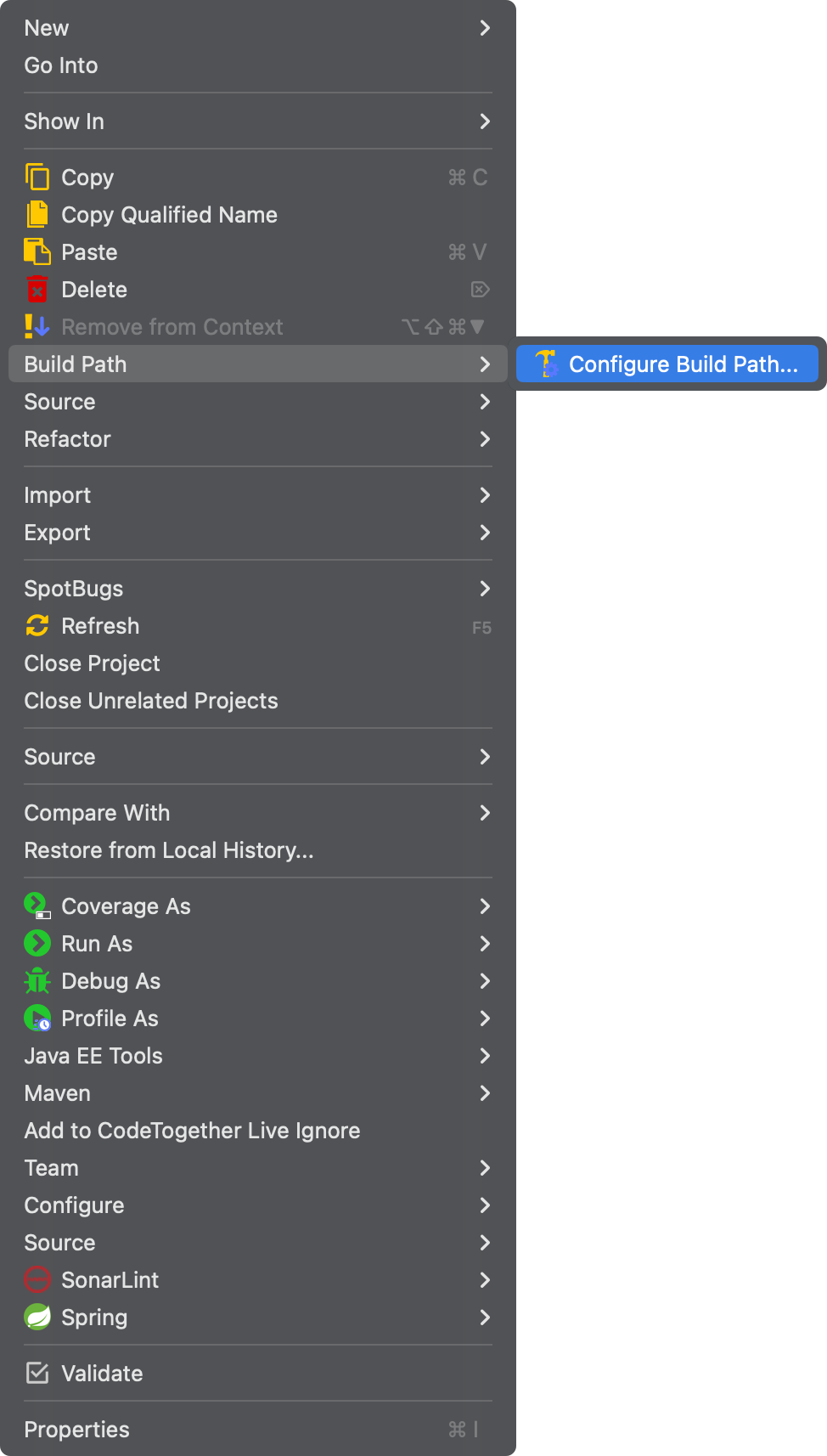Choose Close Unrelated Projects
Screen dimensions: 827x1456
coord(151,701)
